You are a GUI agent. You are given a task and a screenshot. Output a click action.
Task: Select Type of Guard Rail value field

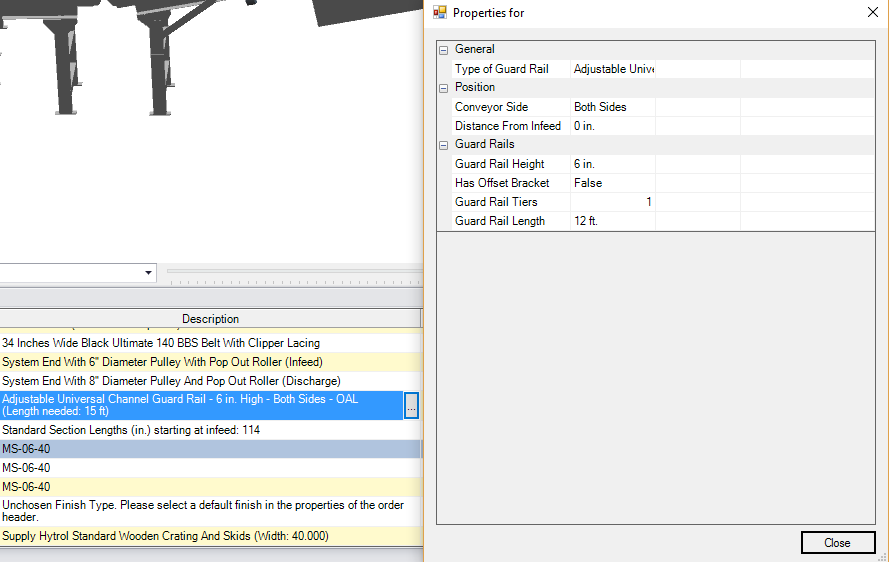tap(612, 69)
